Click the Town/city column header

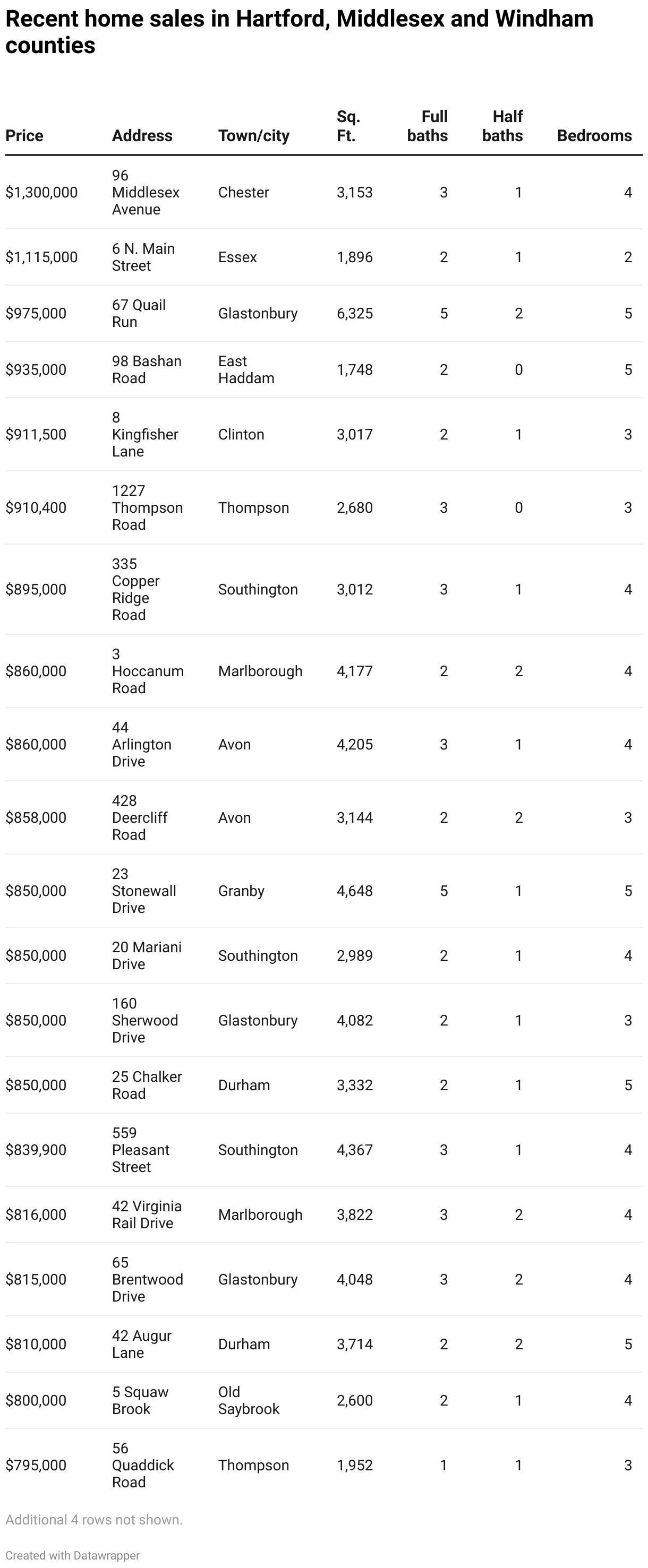253,135
